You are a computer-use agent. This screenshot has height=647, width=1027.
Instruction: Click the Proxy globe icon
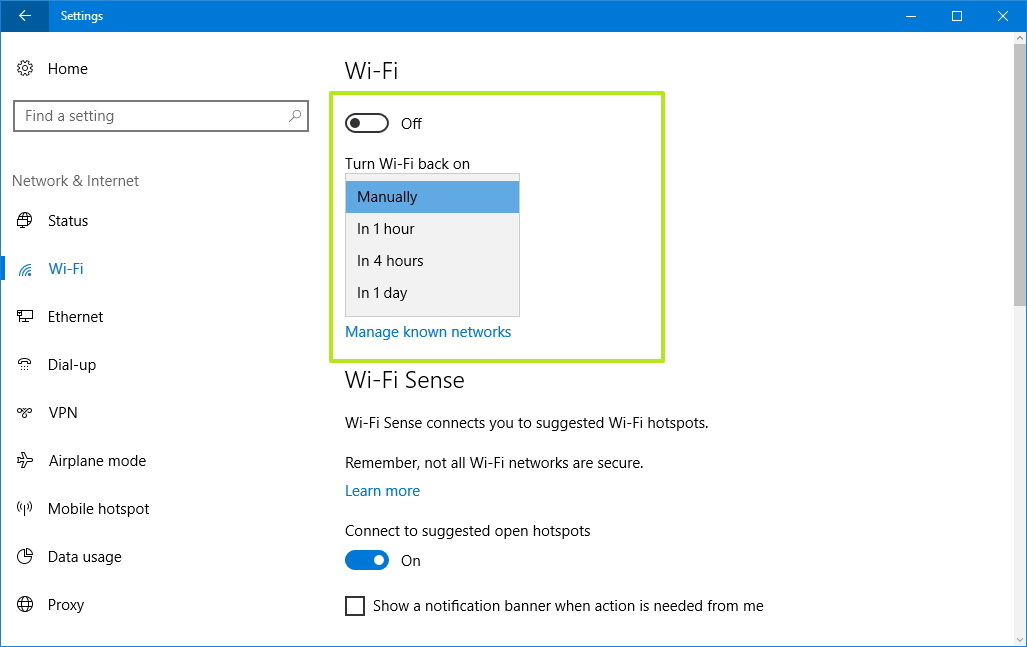click(25, 604)
